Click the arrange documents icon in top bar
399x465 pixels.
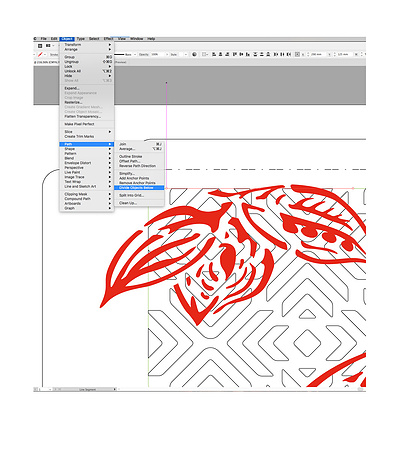pos(48,46)
